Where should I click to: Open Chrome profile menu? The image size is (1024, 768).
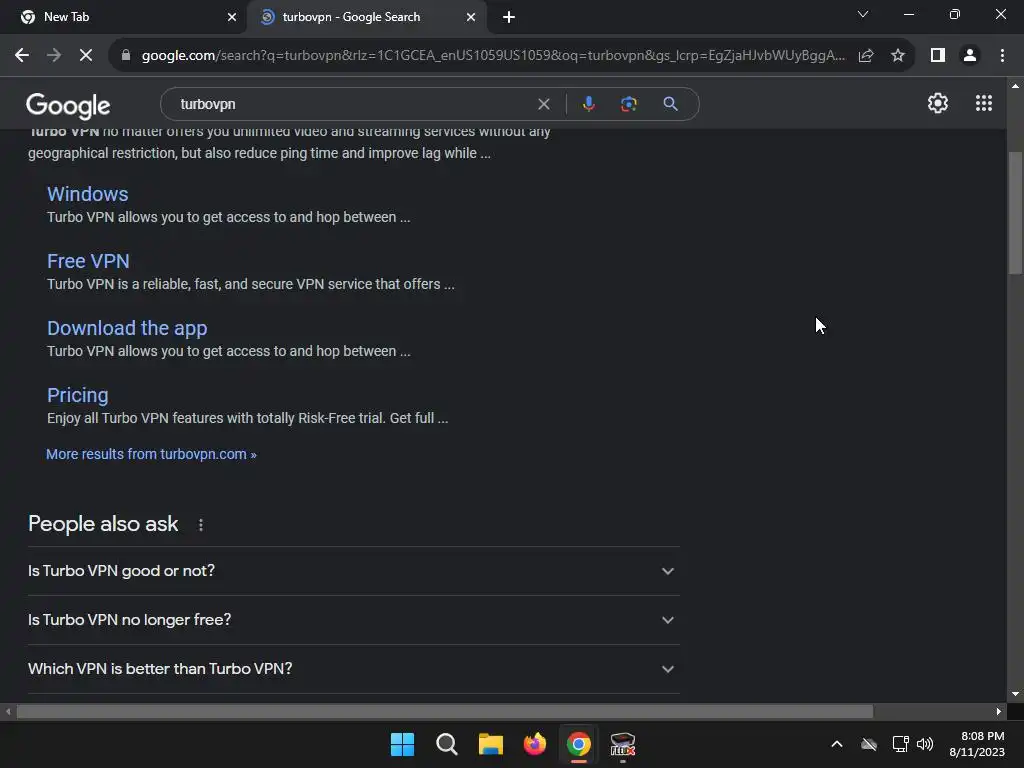coord(970,56)
